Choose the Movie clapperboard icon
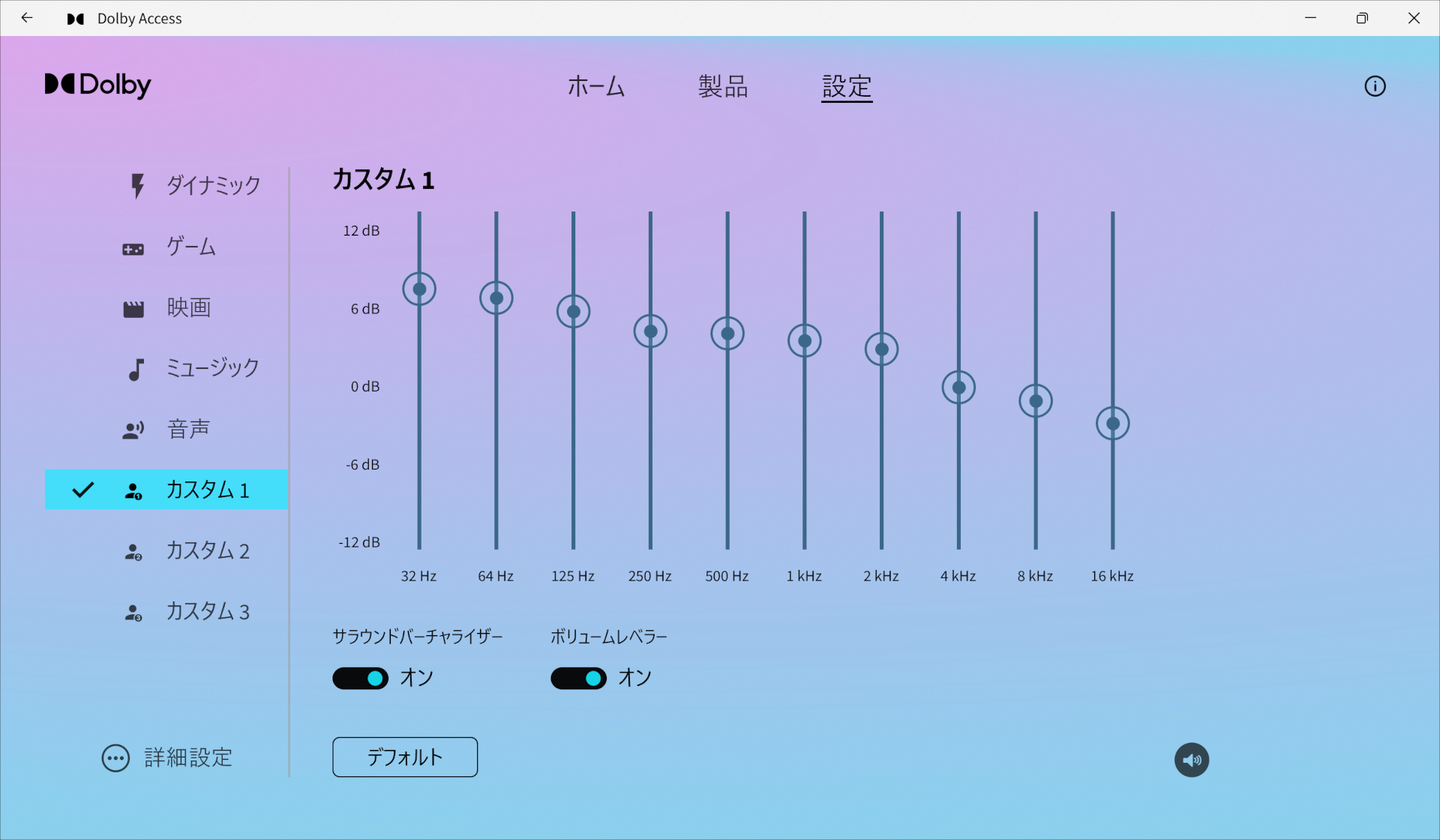Viewport: 1440px width, 840px height. [133, 308]
